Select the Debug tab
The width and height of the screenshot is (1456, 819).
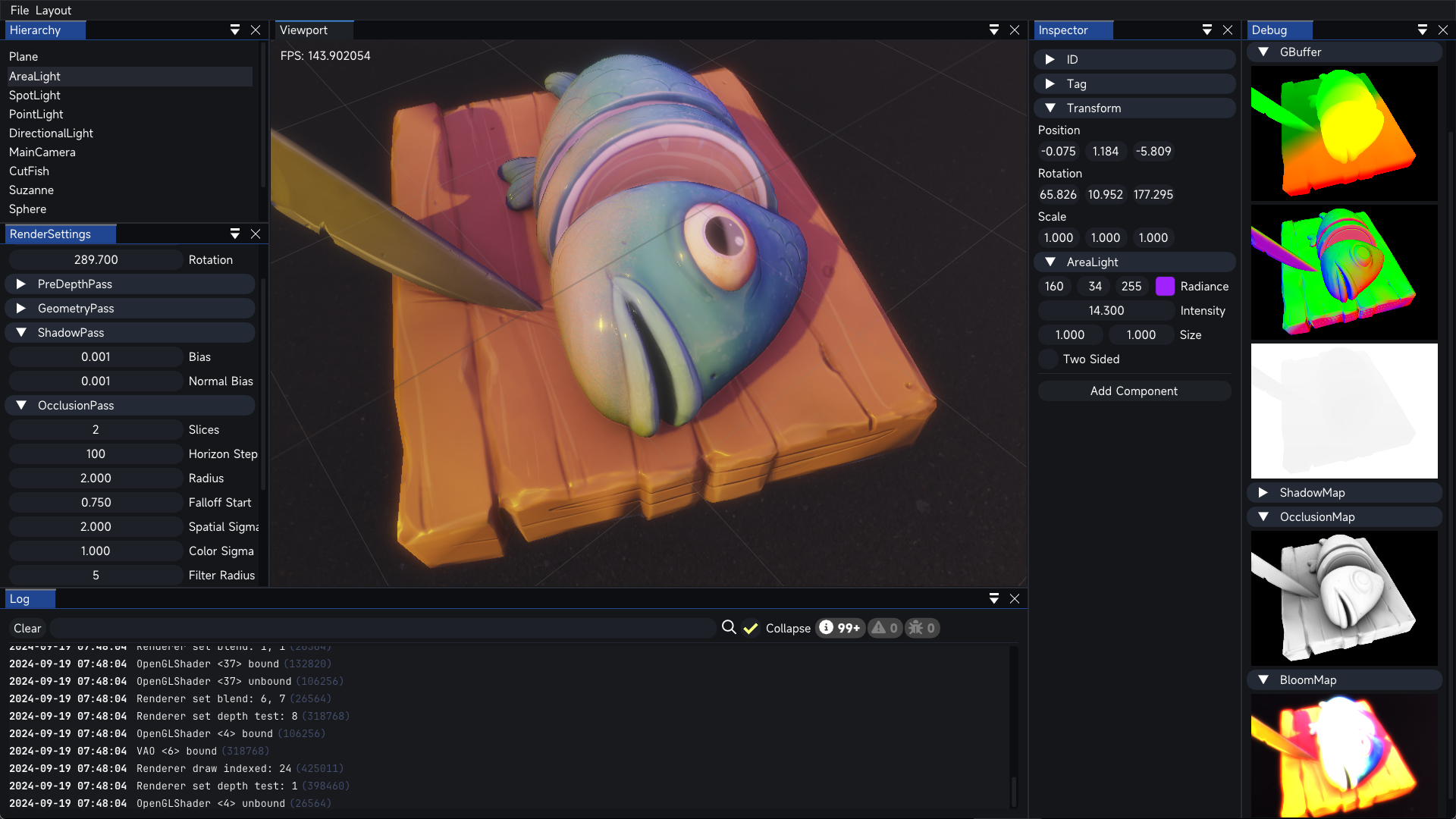pos(1279,30)
